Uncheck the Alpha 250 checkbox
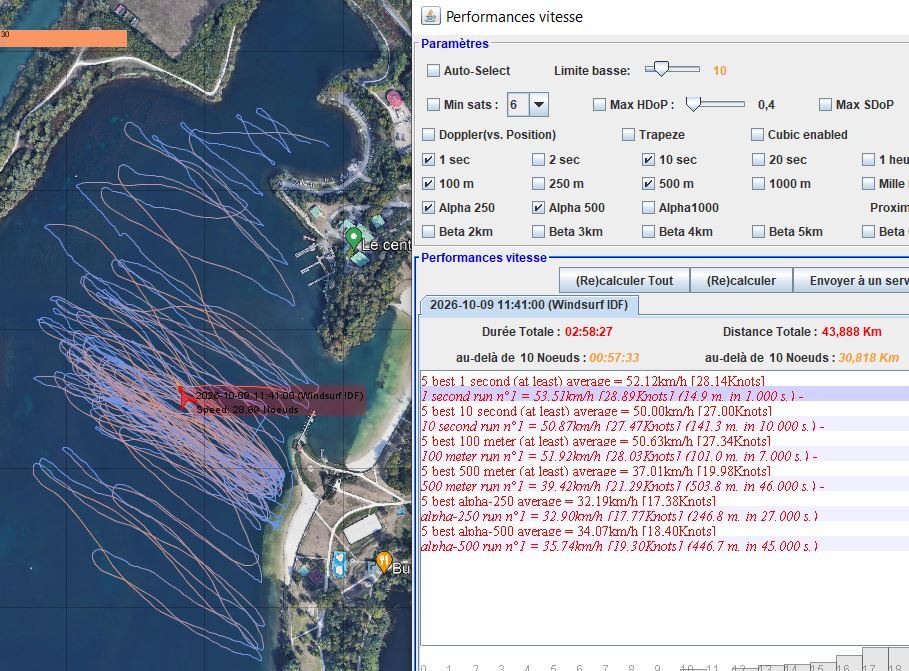This screenshot has width=909, height=671. [x=428, y=208]
